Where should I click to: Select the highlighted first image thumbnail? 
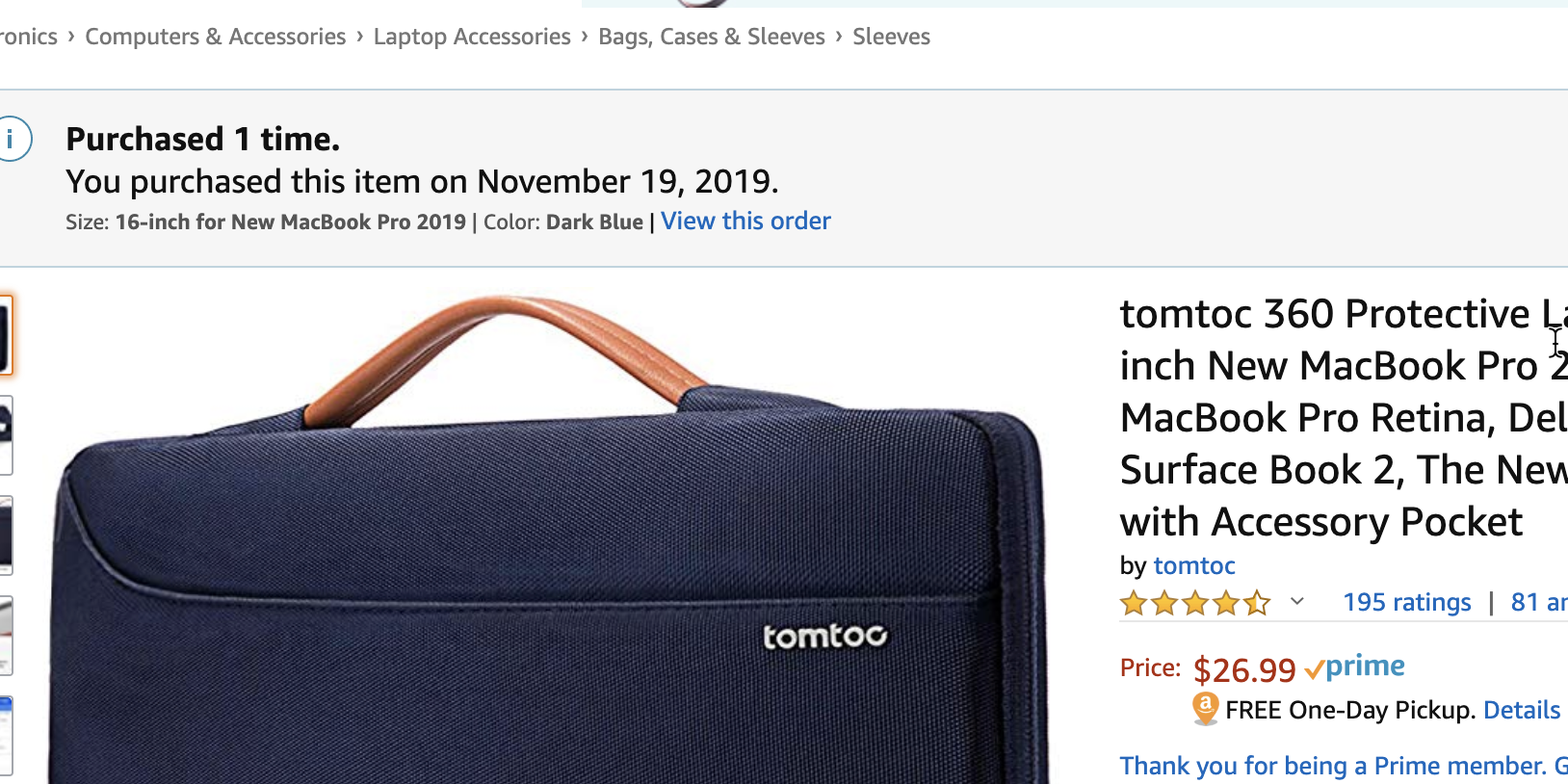pyautogui.click(x=5, y=335)
